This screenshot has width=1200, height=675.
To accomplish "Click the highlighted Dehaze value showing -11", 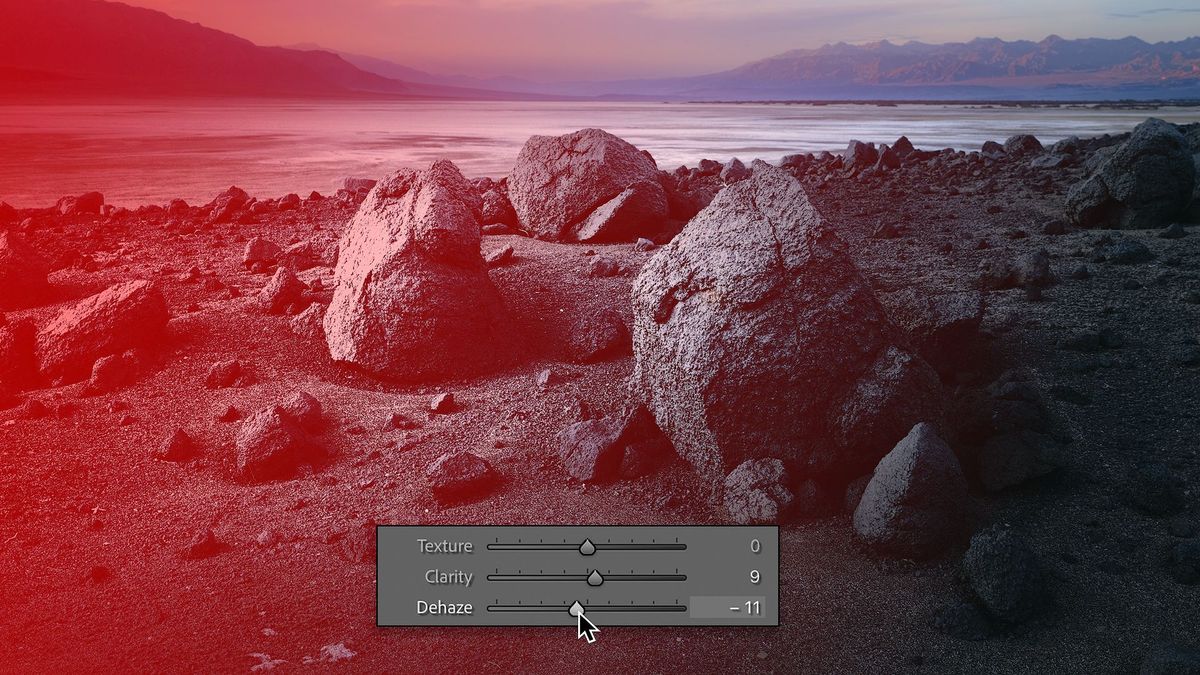I will [x=745, y=607].
